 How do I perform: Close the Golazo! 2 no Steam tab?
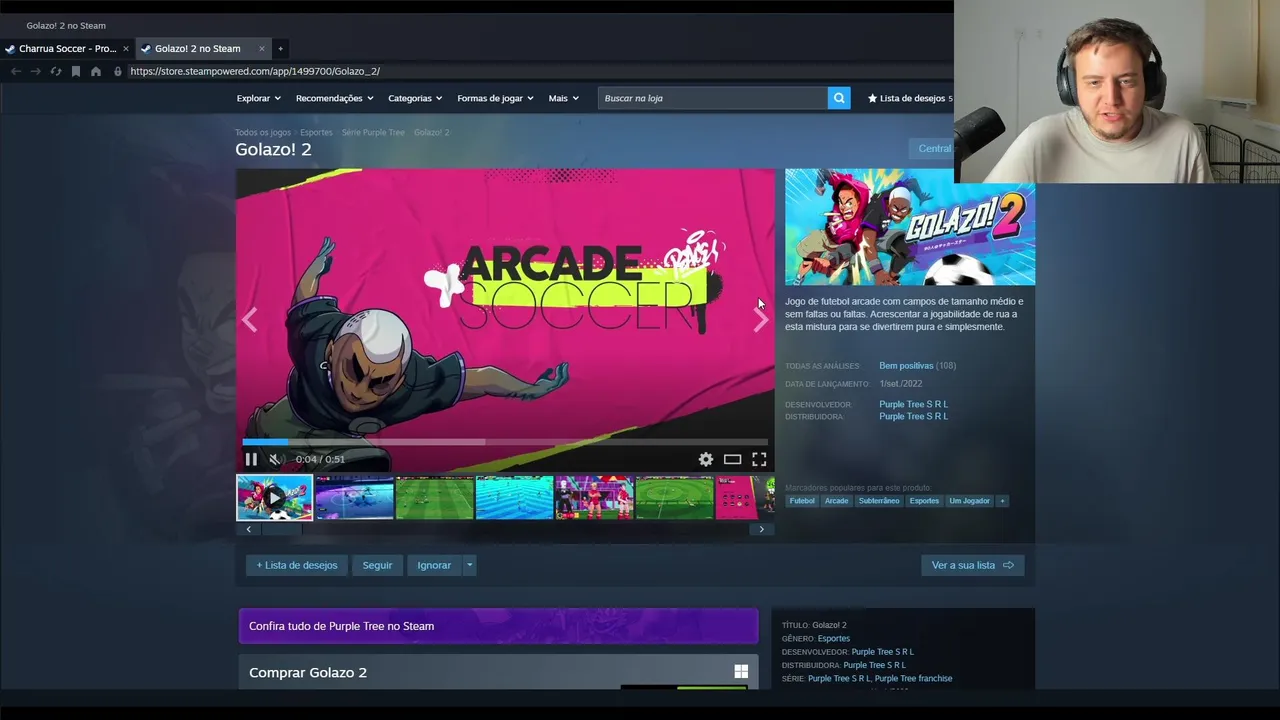262,48
